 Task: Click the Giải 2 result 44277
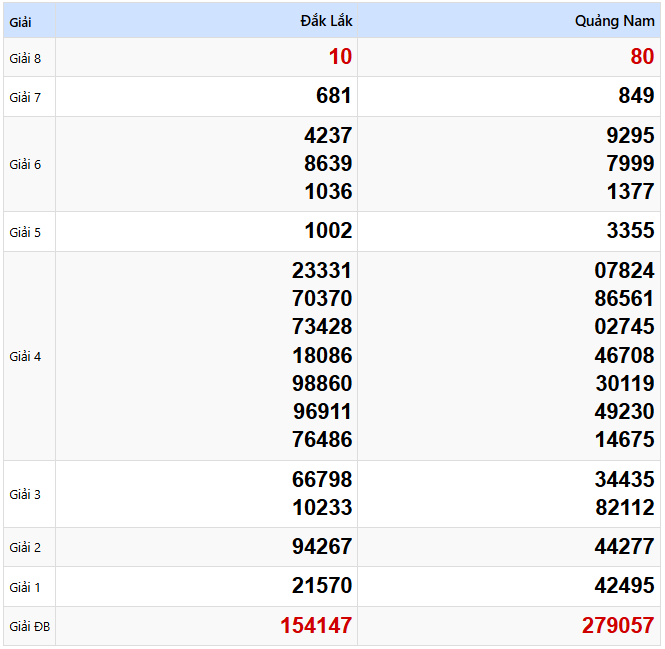click(624, 547)
